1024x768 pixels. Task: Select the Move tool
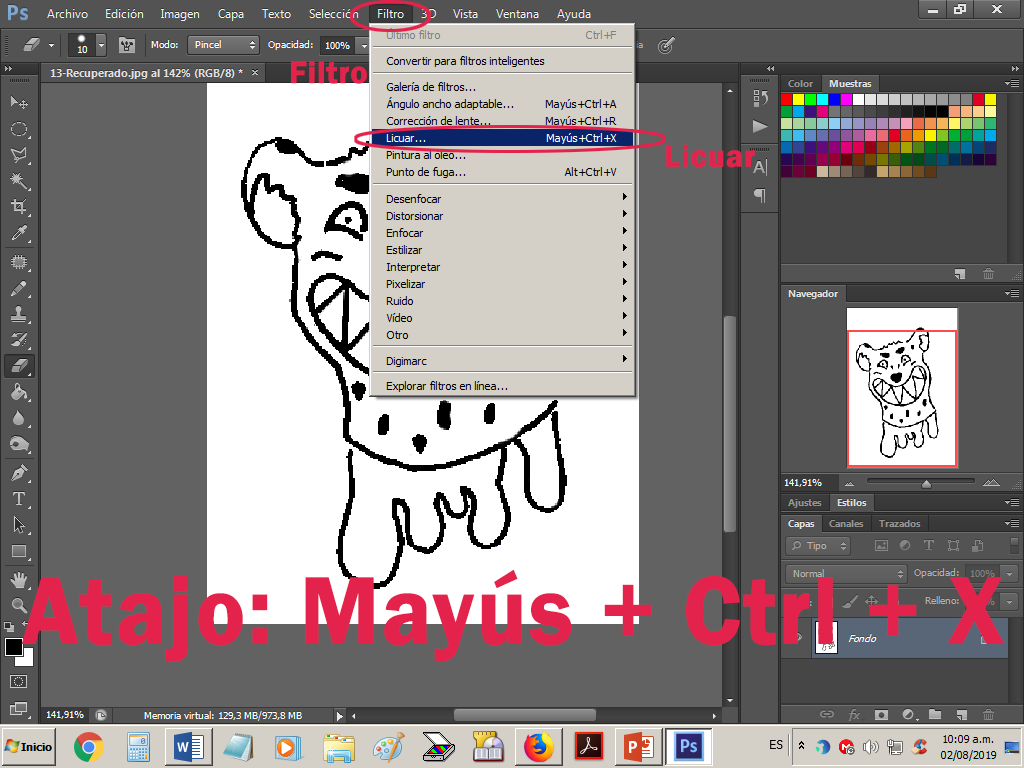pyautogui.click(x=19, y=103)
